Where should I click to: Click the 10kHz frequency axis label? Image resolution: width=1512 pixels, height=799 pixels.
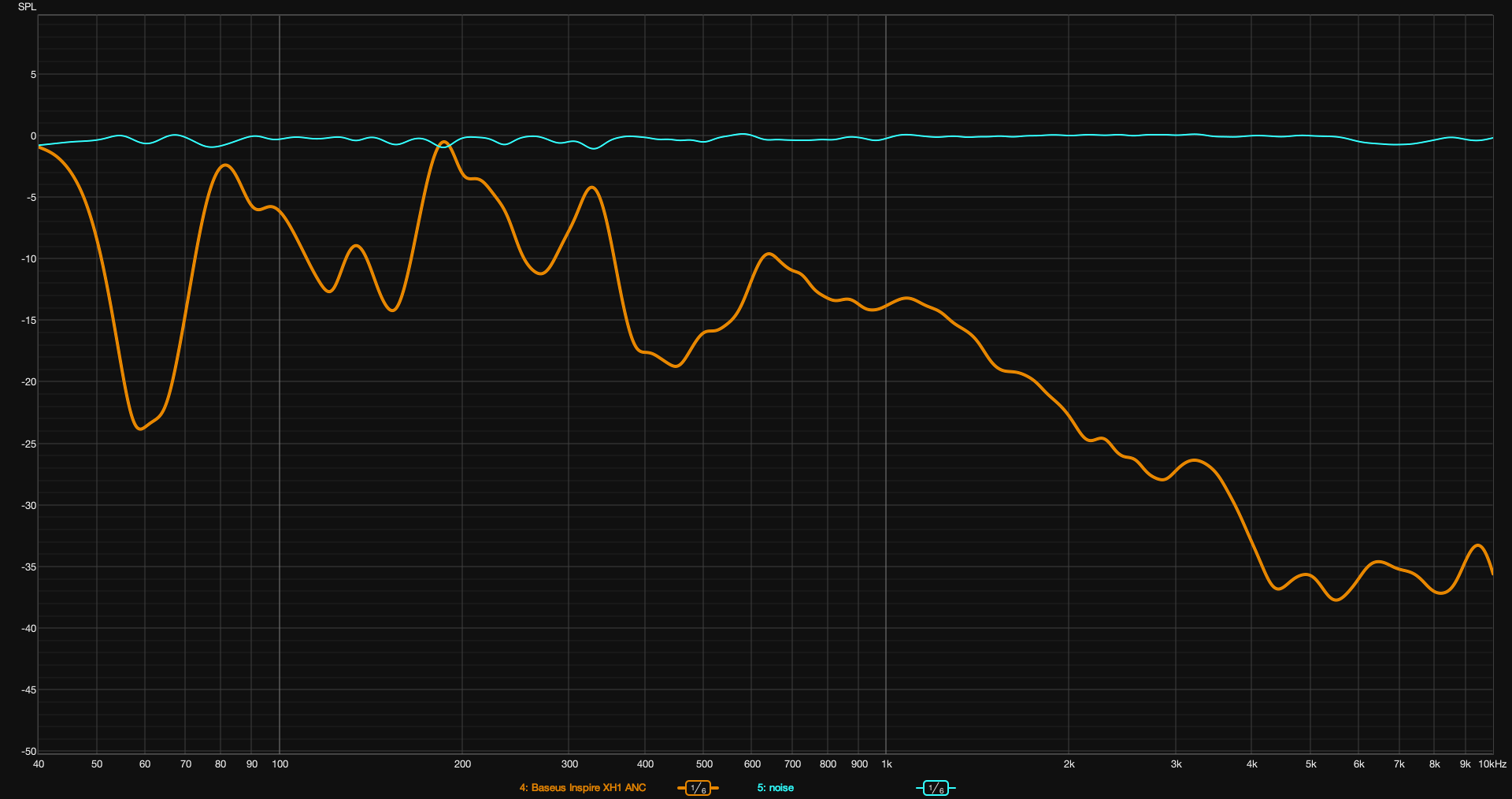pyautogui.click(x=1492, y=764)
